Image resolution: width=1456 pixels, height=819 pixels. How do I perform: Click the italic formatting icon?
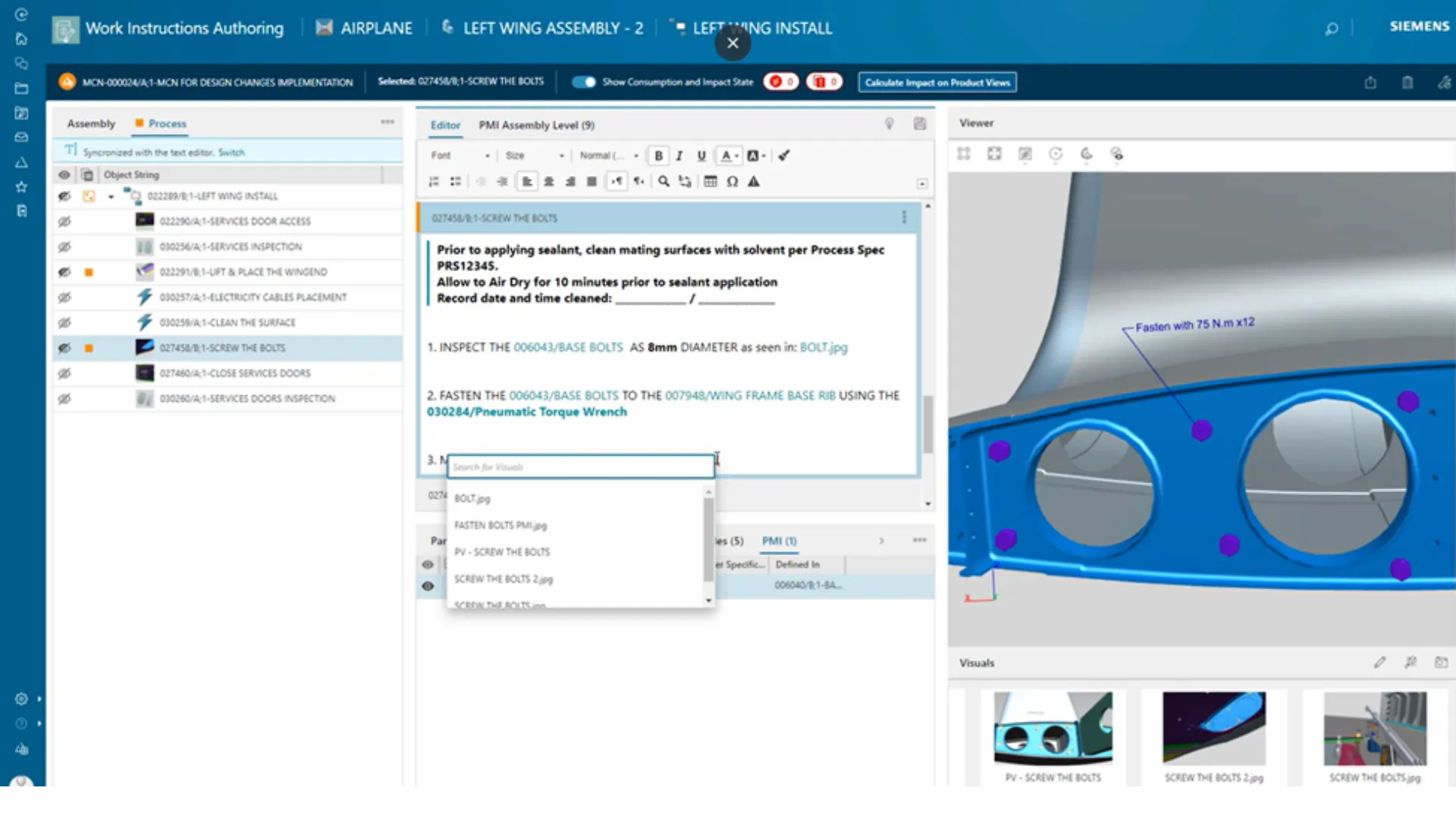click(679, 155)
